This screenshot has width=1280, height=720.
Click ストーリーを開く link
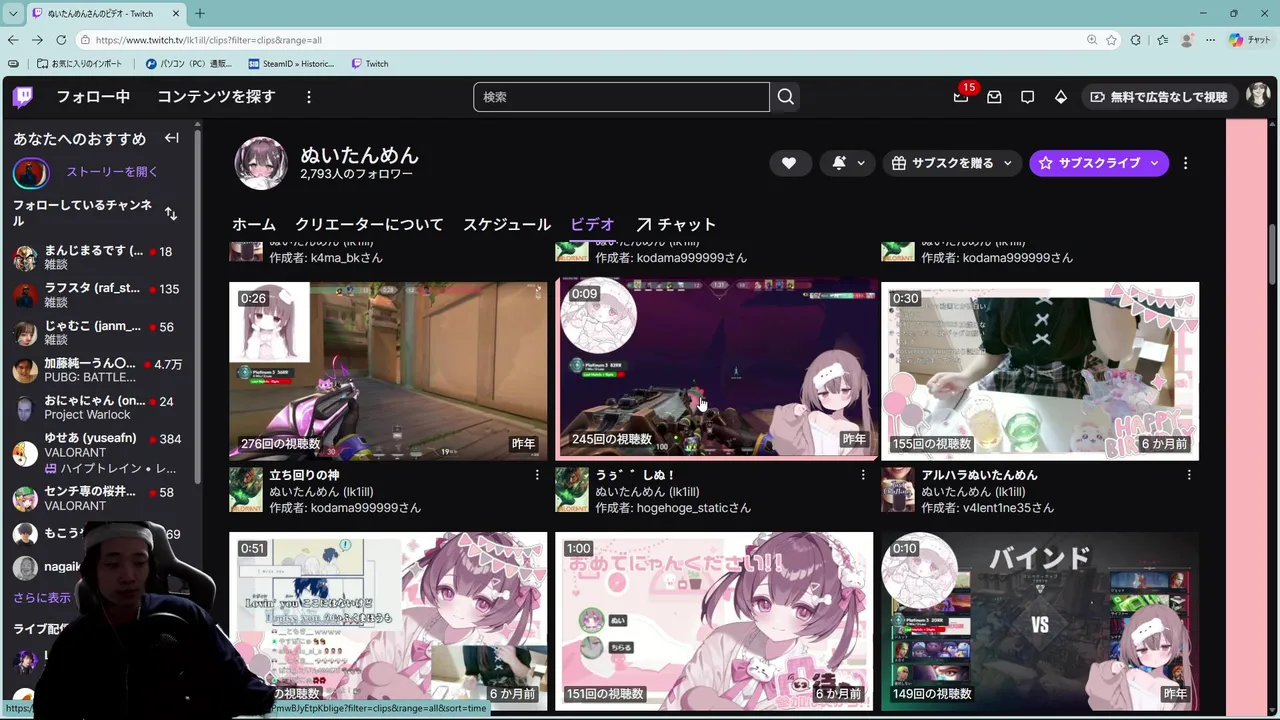pos(113,172)
